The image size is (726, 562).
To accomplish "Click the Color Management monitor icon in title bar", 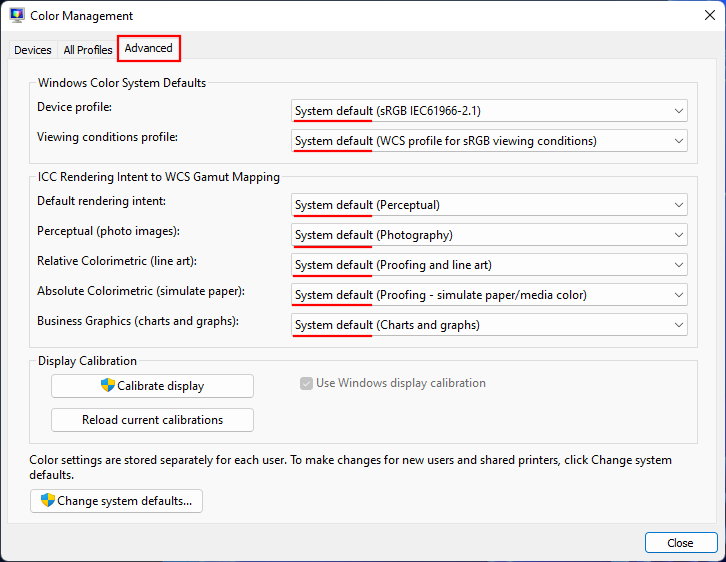I will tap(17, 15).
